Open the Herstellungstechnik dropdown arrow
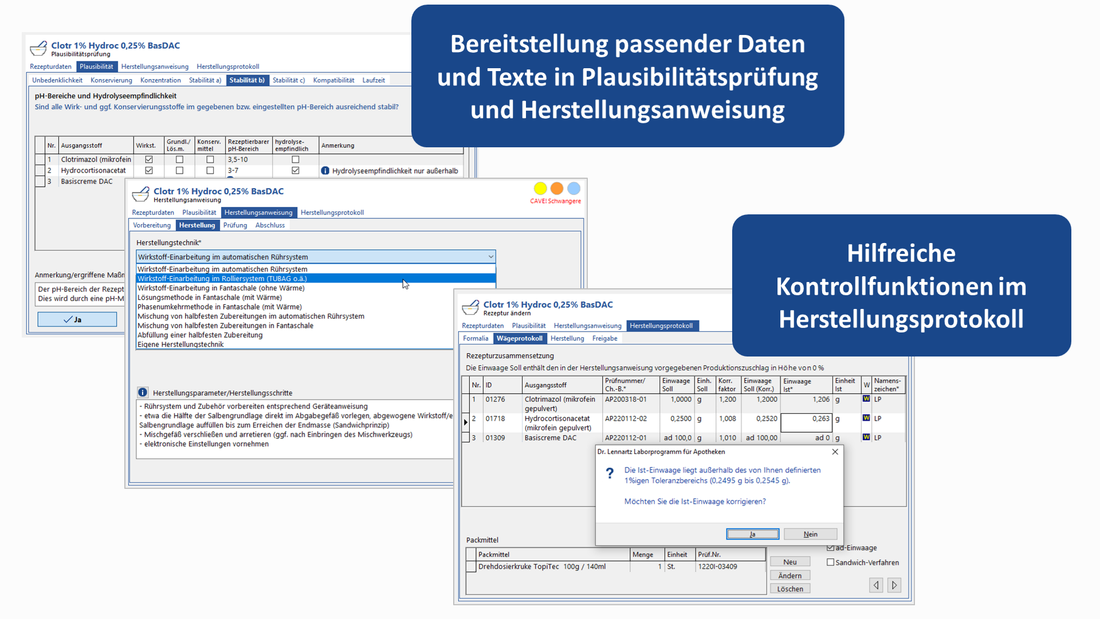Screen dimensions: 1100x619 (490, 257)
